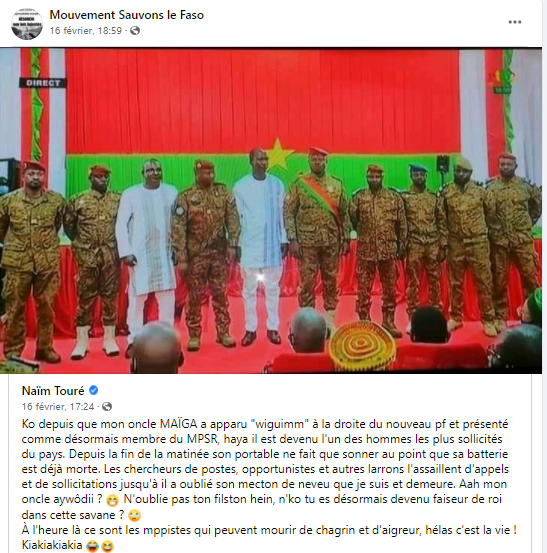
Task: Click the tears-of-joy emoji after Kiakiakiakia
Action: point(91,546)
